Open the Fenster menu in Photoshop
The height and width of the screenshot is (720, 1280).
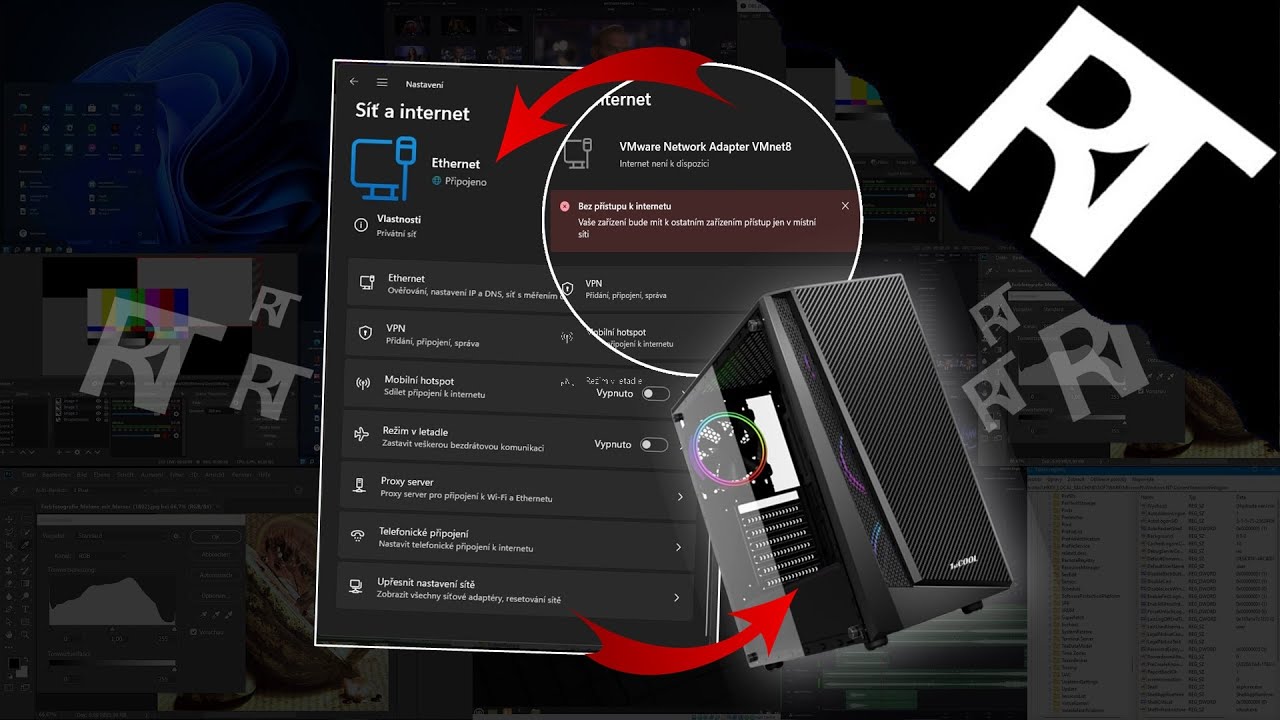pos(242,475)
